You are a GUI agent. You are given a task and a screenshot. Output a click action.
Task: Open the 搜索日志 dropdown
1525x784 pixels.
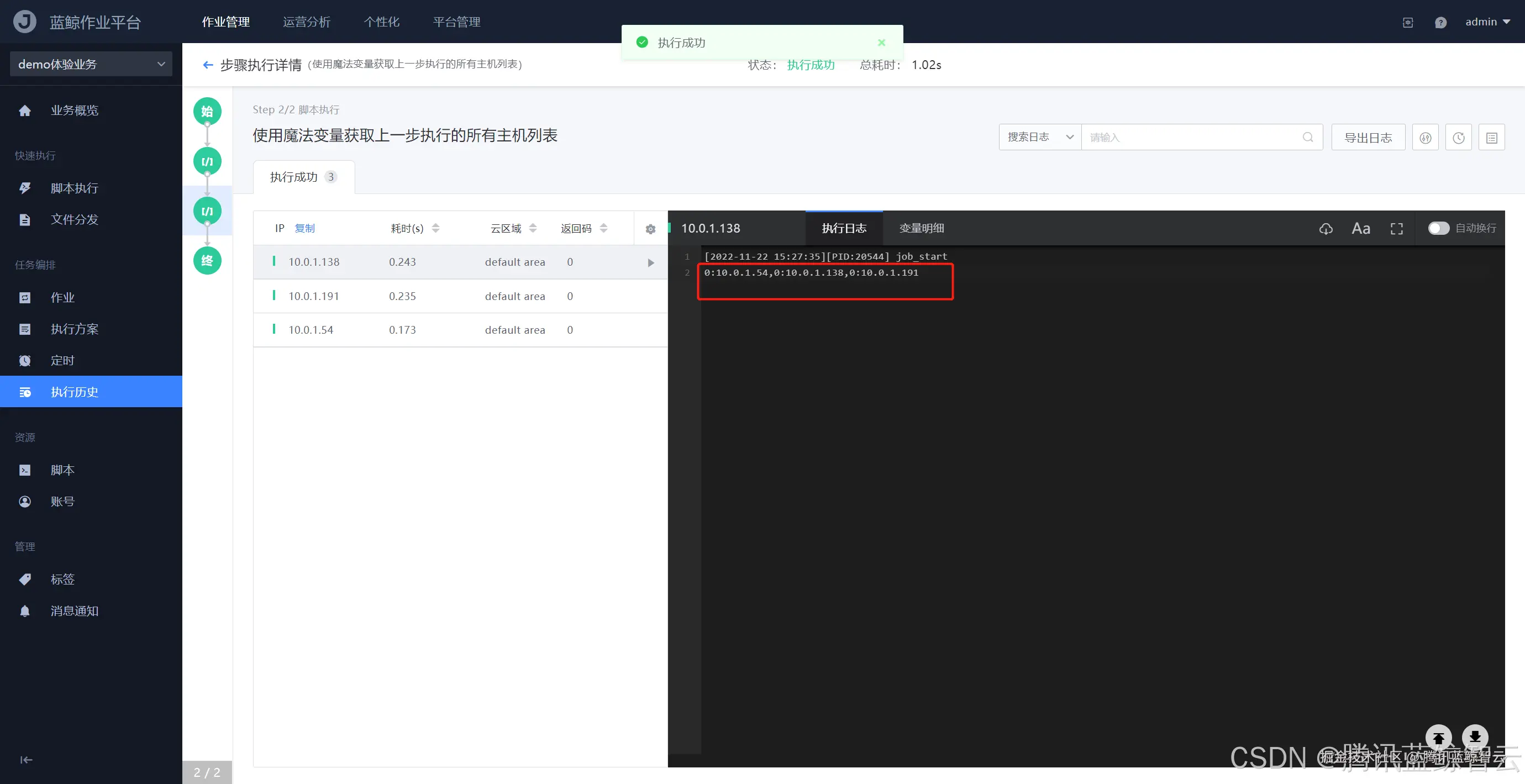tap(1039, 137)
